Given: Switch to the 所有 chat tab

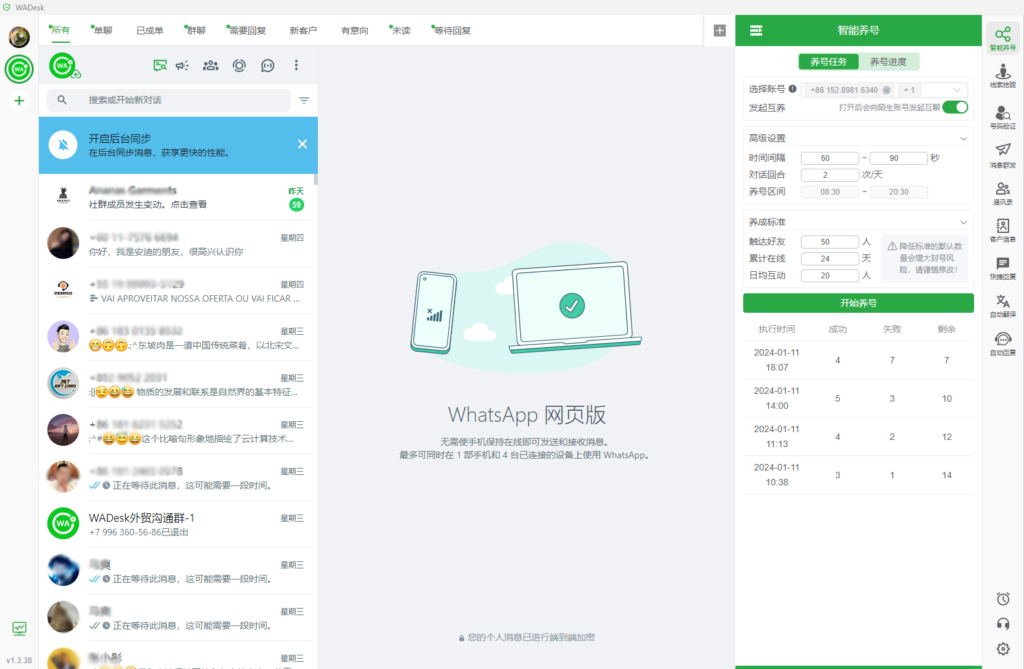Looking at the screenshot, I should (x=60, y=30).
